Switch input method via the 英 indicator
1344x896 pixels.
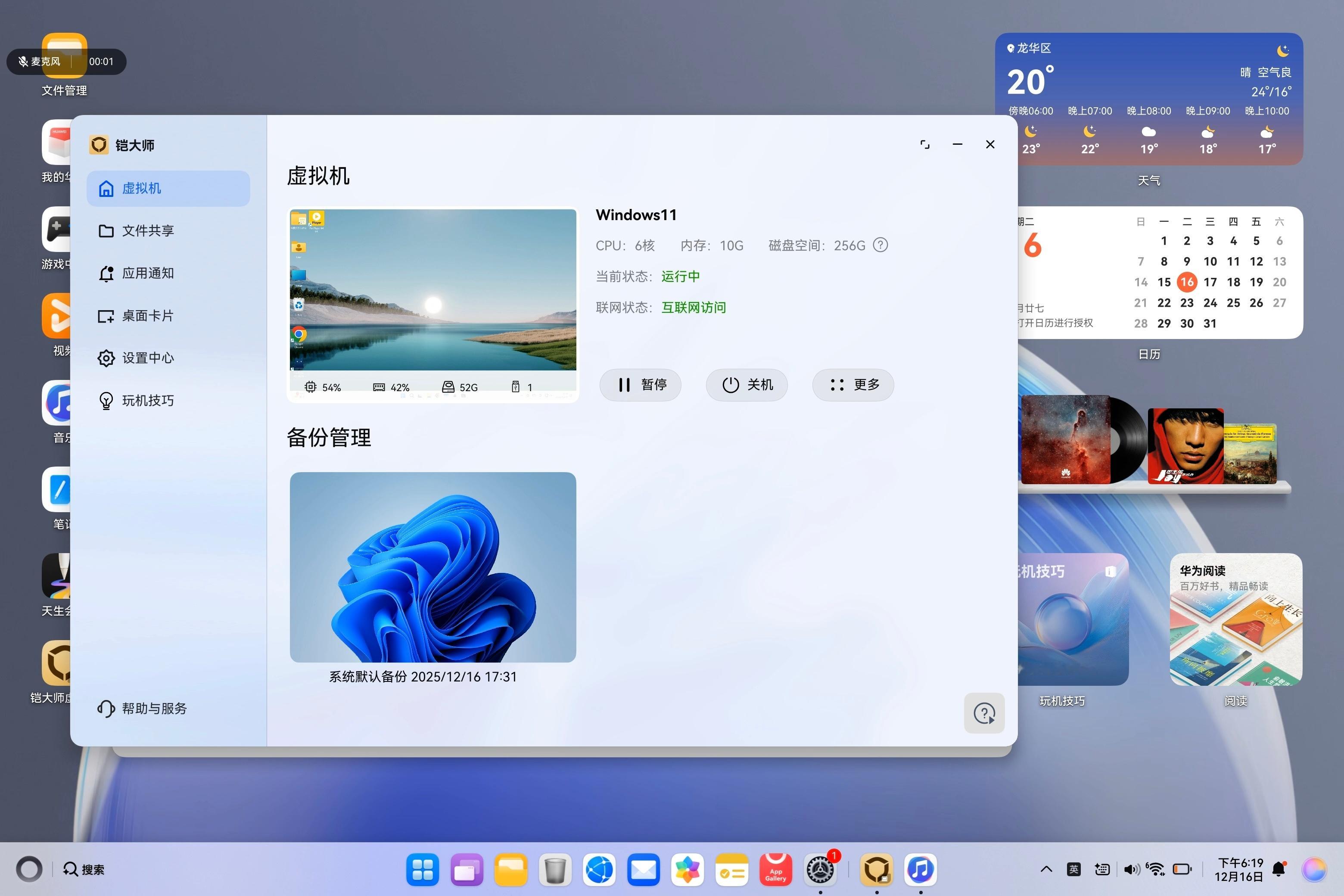coord(1074,868)
